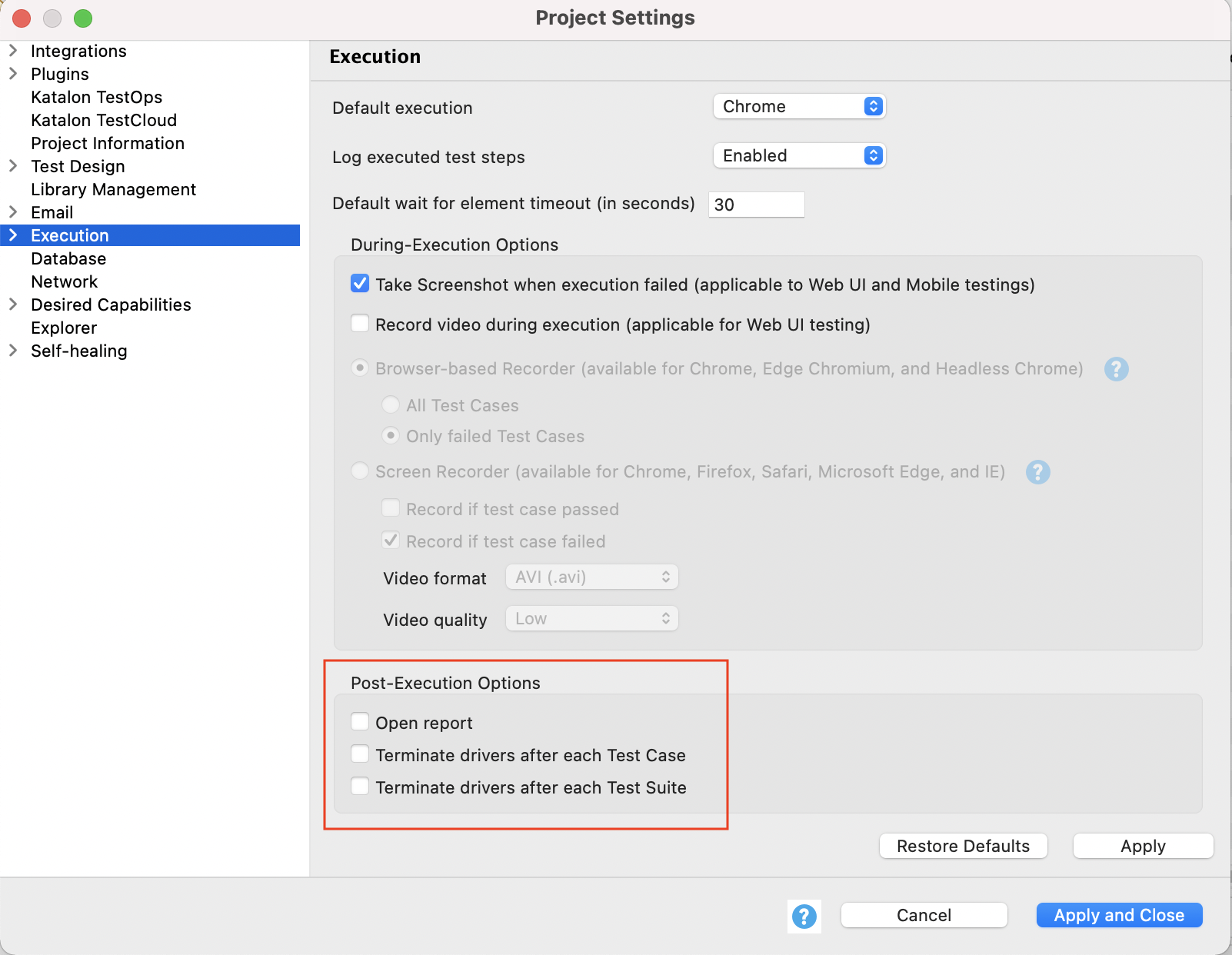This screenshot has width=1232, height=955.
Task: Check Terminate drivers after each Test Case
Action: click(x=360, y=754)
